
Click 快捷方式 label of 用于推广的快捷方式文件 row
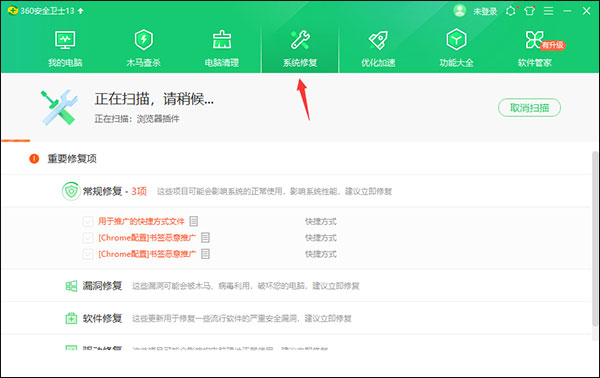[x=321, y=222]
